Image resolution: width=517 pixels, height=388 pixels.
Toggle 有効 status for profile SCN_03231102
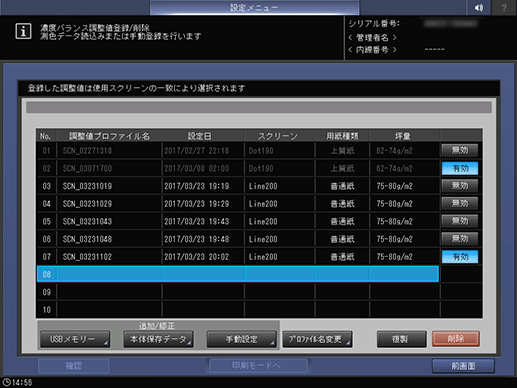[x=460, y=257]
